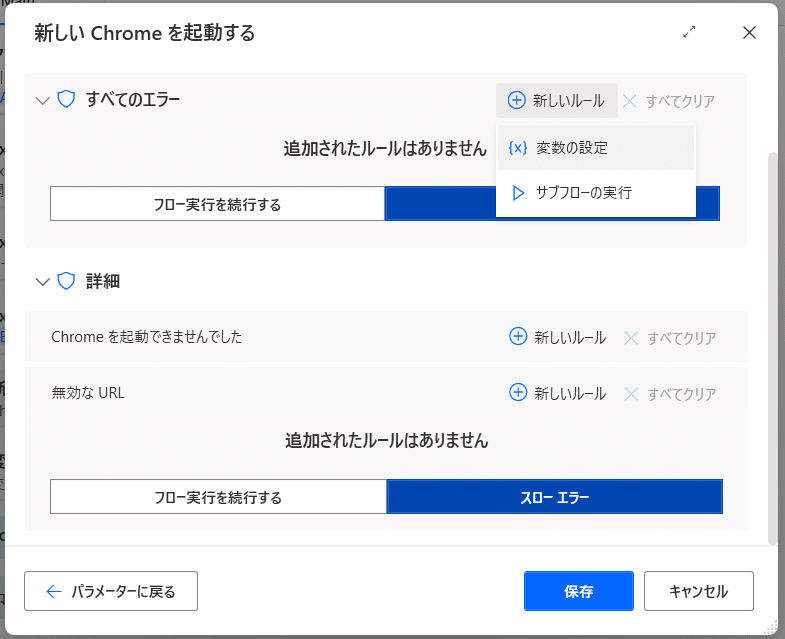Click the X icon of すべてクリア for 無効な URL
785x639 pixels.
tap(631, 394)
